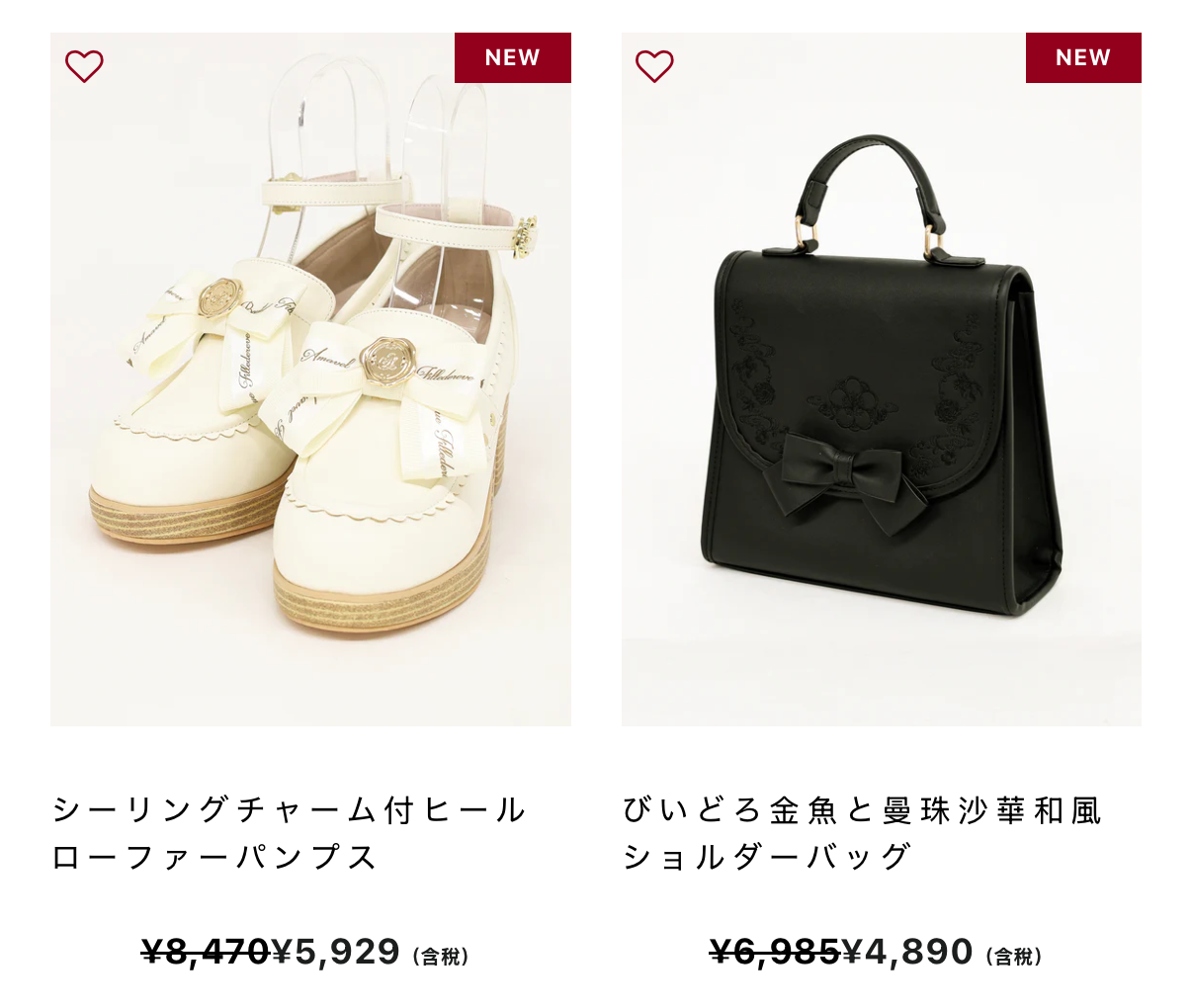
Task: Click the (含税) label under the shoes
Action: coord(441,957)
